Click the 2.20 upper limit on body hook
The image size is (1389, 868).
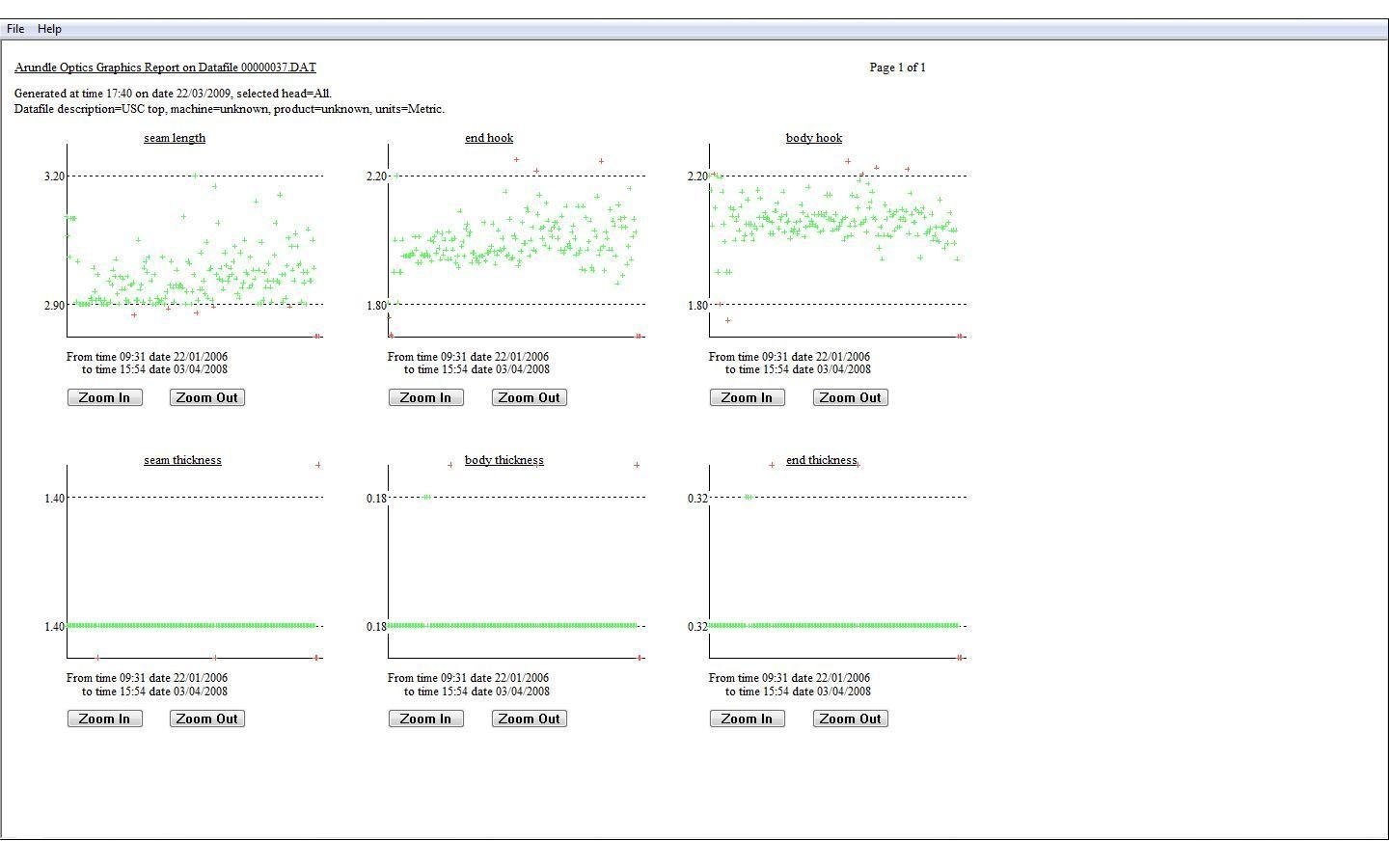(697, 176)
